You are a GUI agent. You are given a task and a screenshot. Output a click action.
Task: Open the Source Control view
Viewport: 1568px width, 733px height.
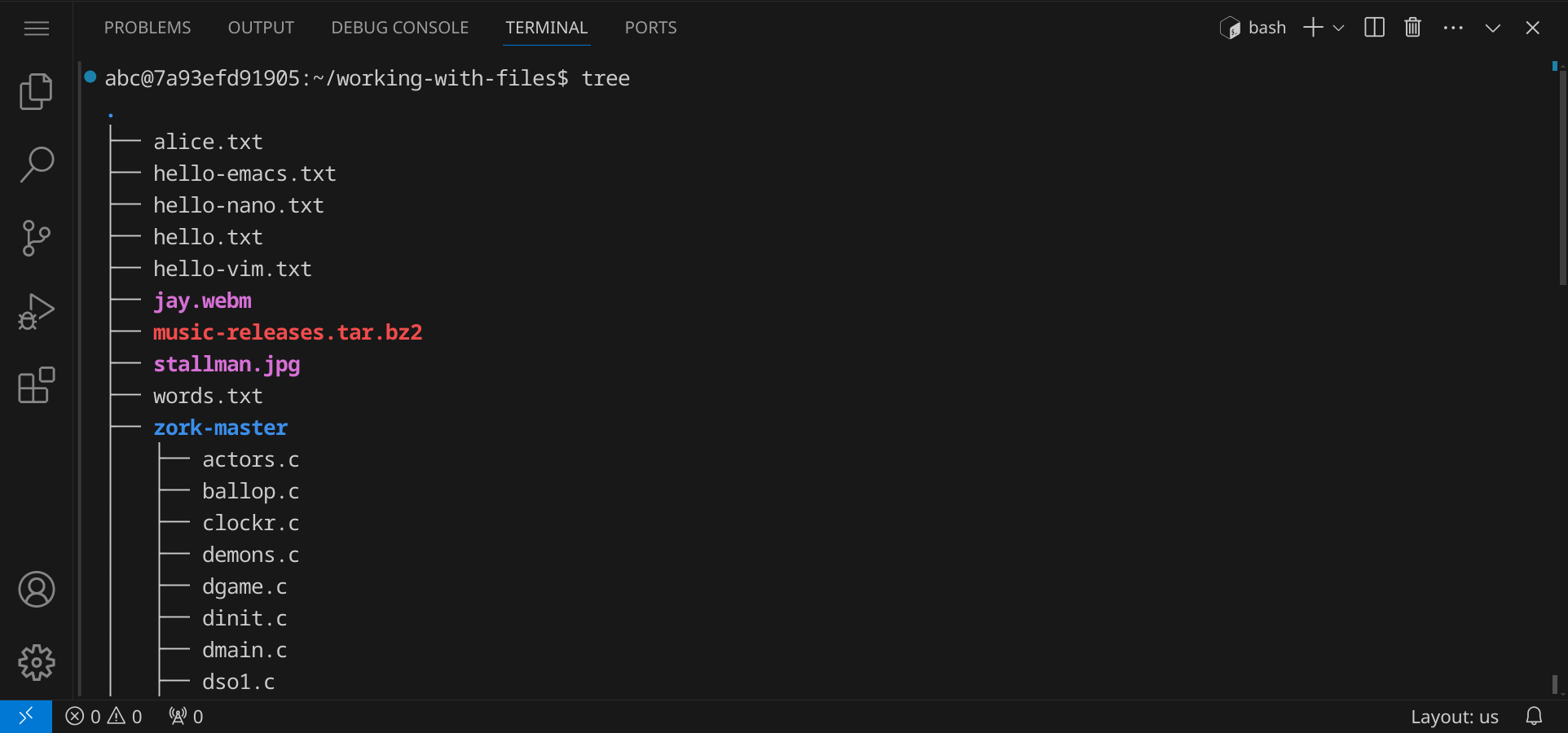(x=36, y=238)
